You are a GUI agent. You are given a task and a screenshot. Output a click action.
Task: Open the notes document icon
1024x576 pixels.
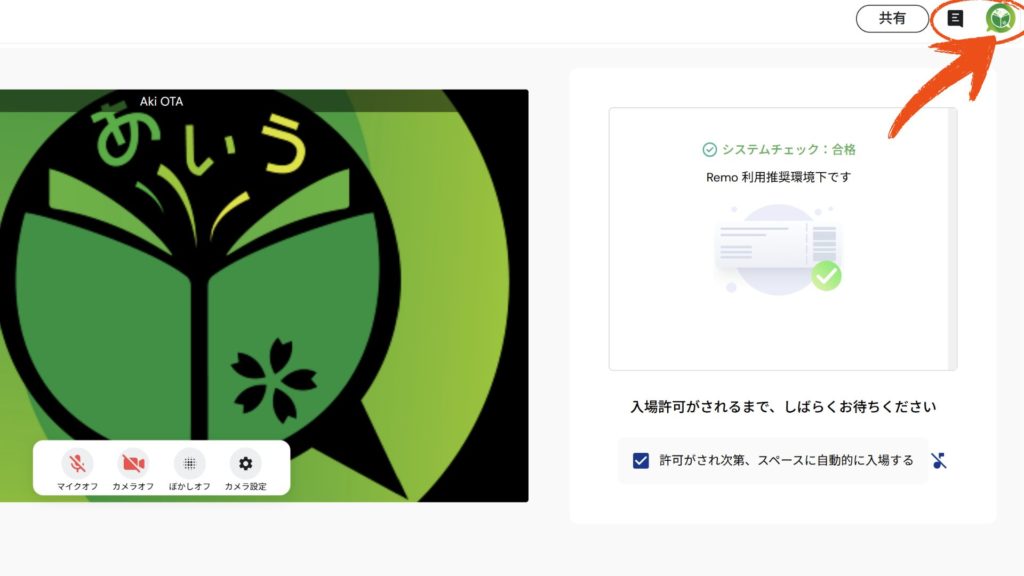(x=955, y=18)
